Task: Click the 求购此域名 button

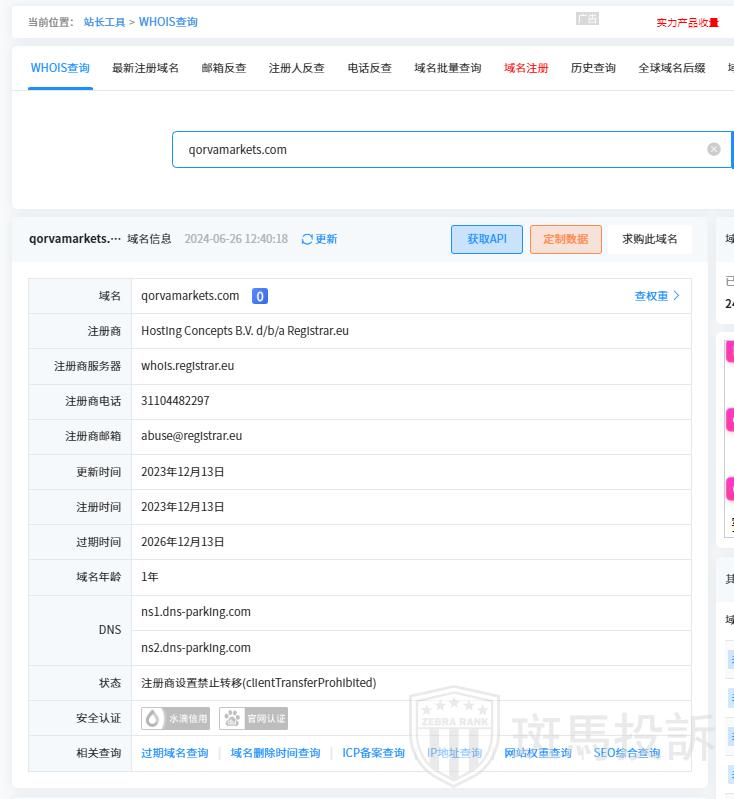Action: [650, 239]
